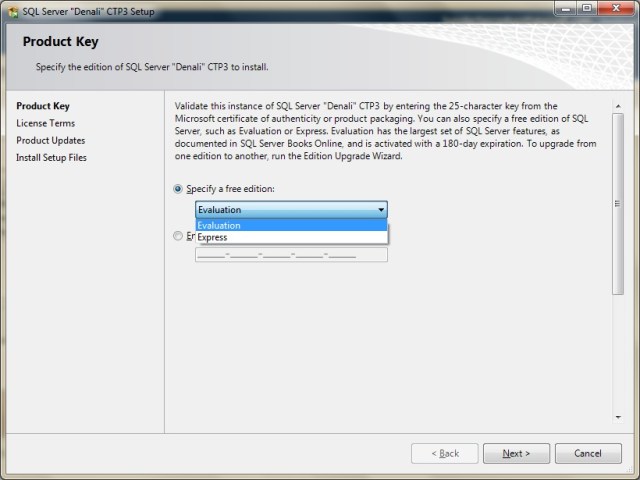Screen dimensions: 640x480
Task: Select the 'Specify a free edition' radio button
Action: 179,188
